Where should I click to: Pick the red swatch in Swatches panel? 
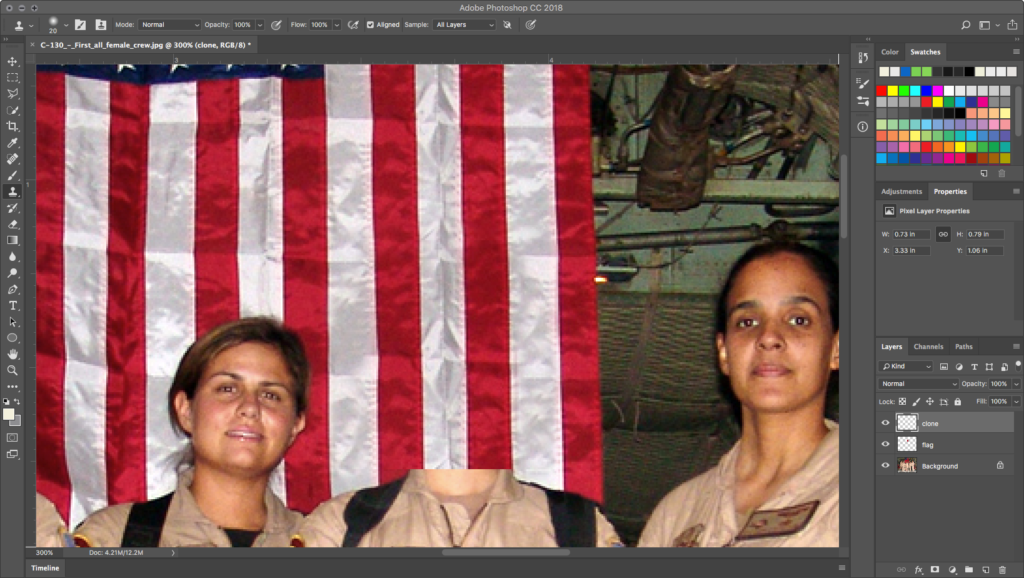[883, 90]
